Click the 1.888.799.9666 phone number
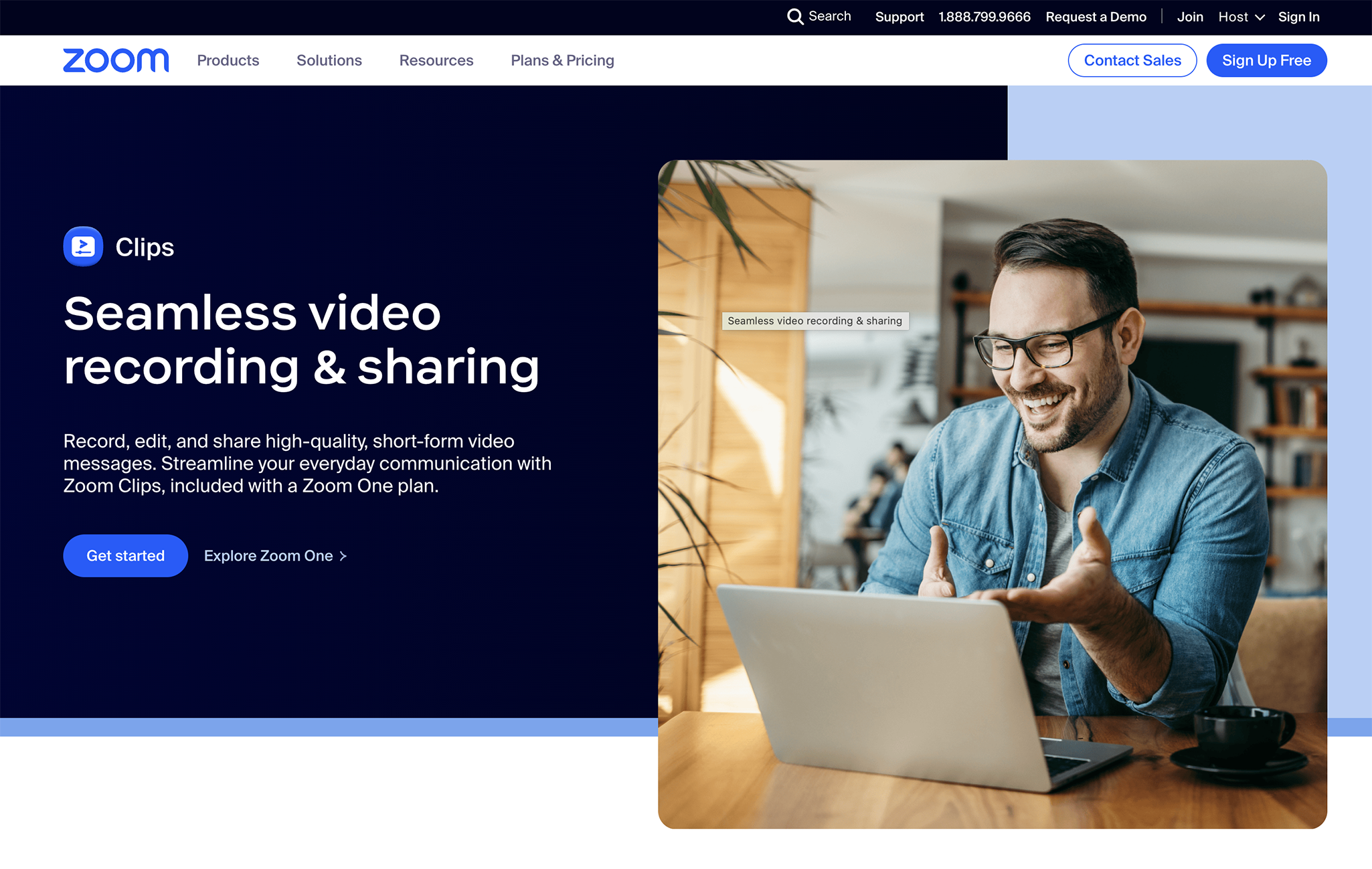Screen dimensions: 1372x869 [x=984, y=17]
